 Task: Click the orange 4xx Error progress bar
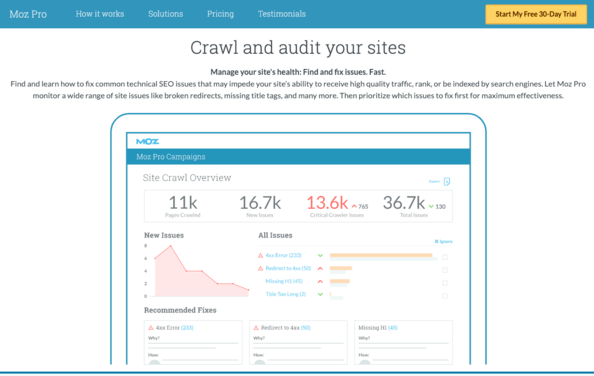pyautogui.click(x=381, y=255)
